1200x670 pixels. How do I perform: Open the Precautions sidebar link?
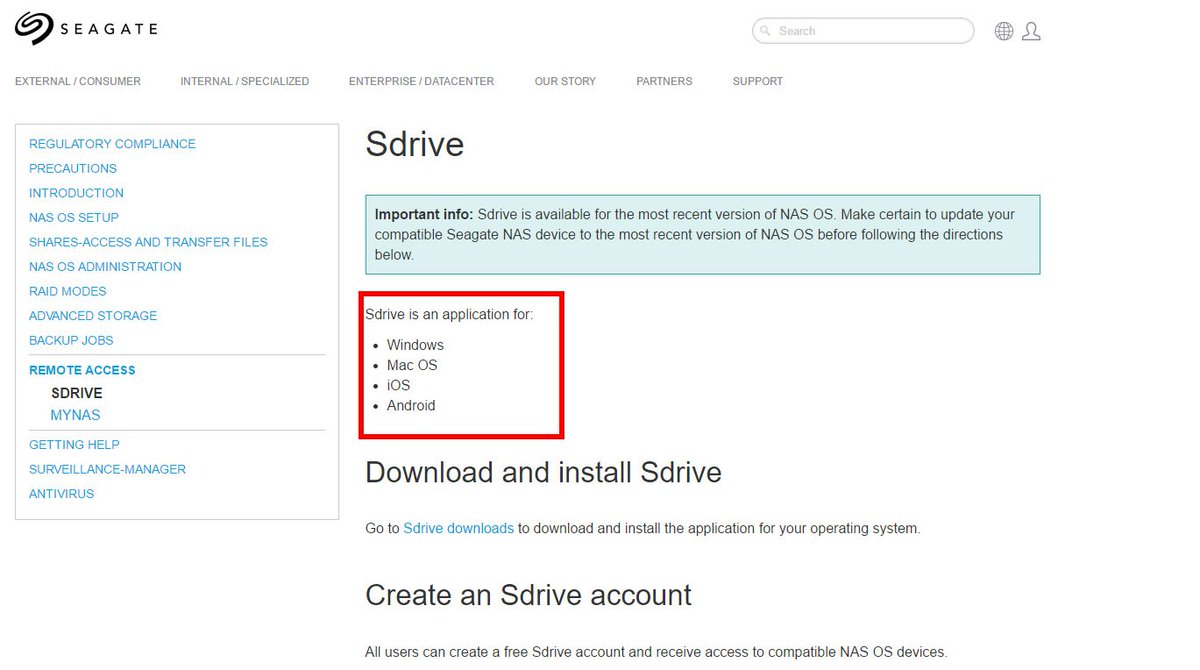[x=73, y=168]
